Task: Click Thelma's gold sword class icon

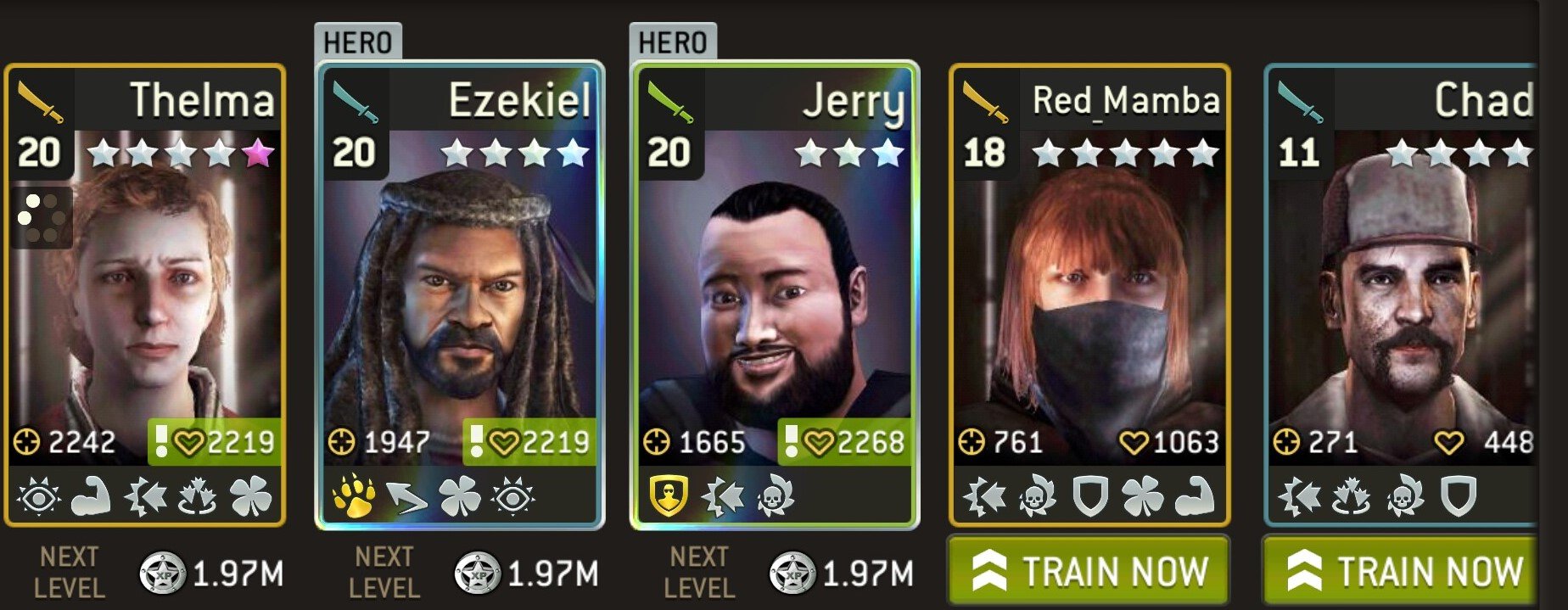Action: (x=40, y=102)
